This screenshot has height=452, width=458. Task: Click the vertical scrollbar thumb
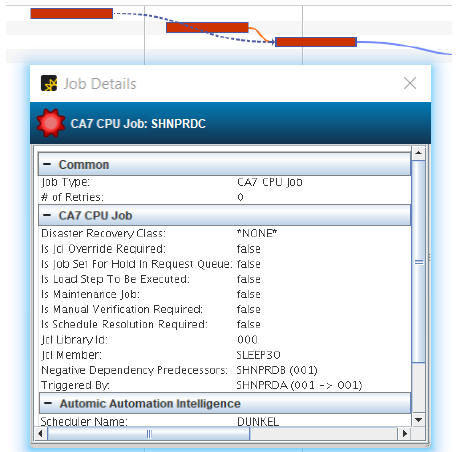tap(418, 262)
